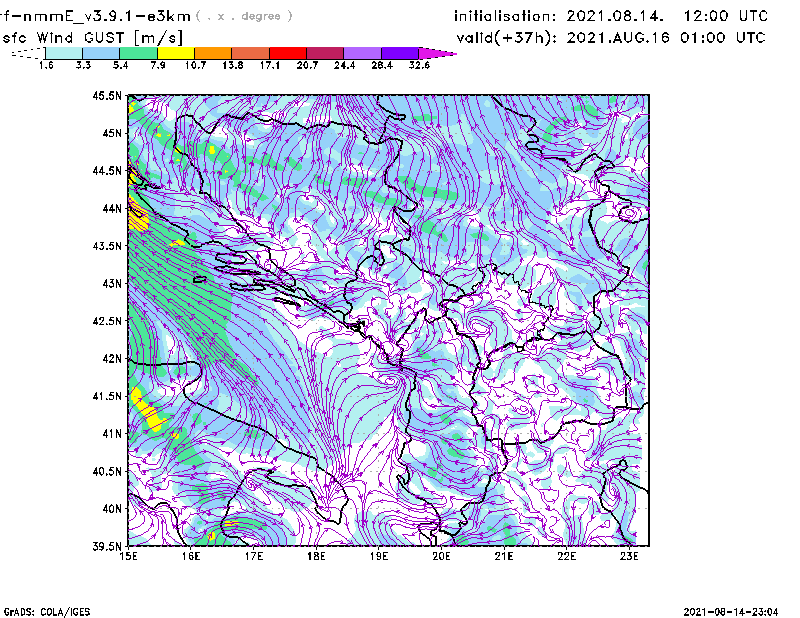Screen dimensions: 800x618
Task: Click the red 17.1–20.7 legend swatch
Action: point(288,53)
